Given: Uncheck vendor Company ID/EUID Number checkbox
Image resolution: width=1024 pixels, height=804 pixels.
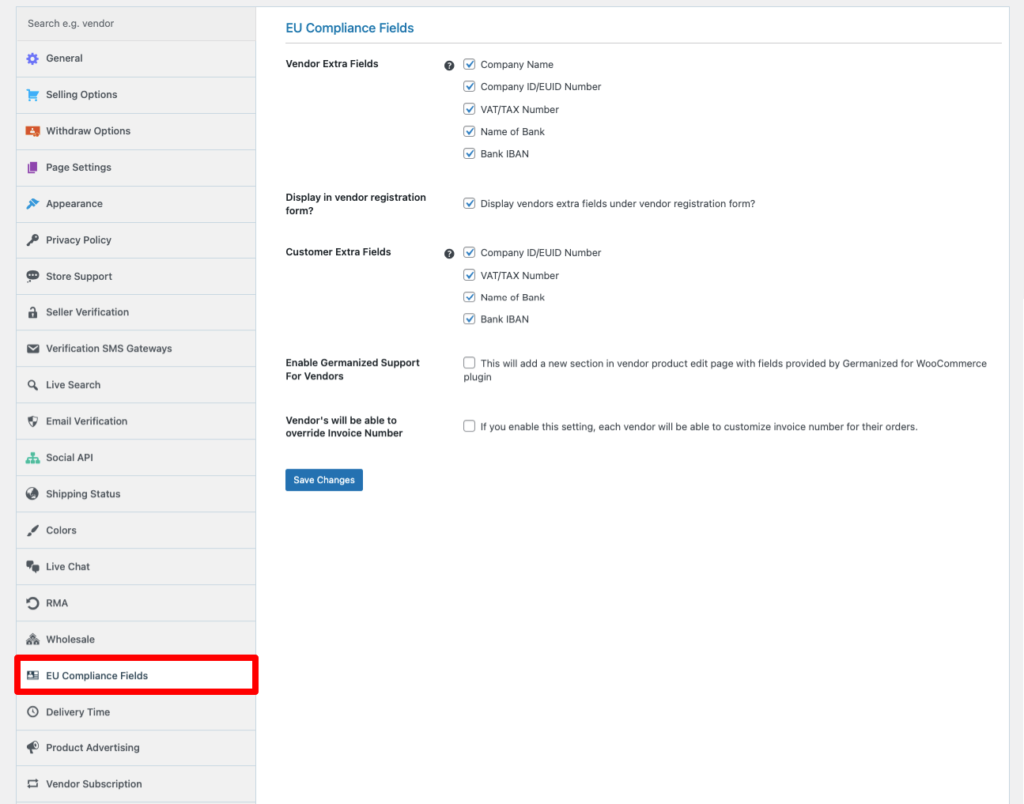Looking at the screenshot, I should coord(469,86).
